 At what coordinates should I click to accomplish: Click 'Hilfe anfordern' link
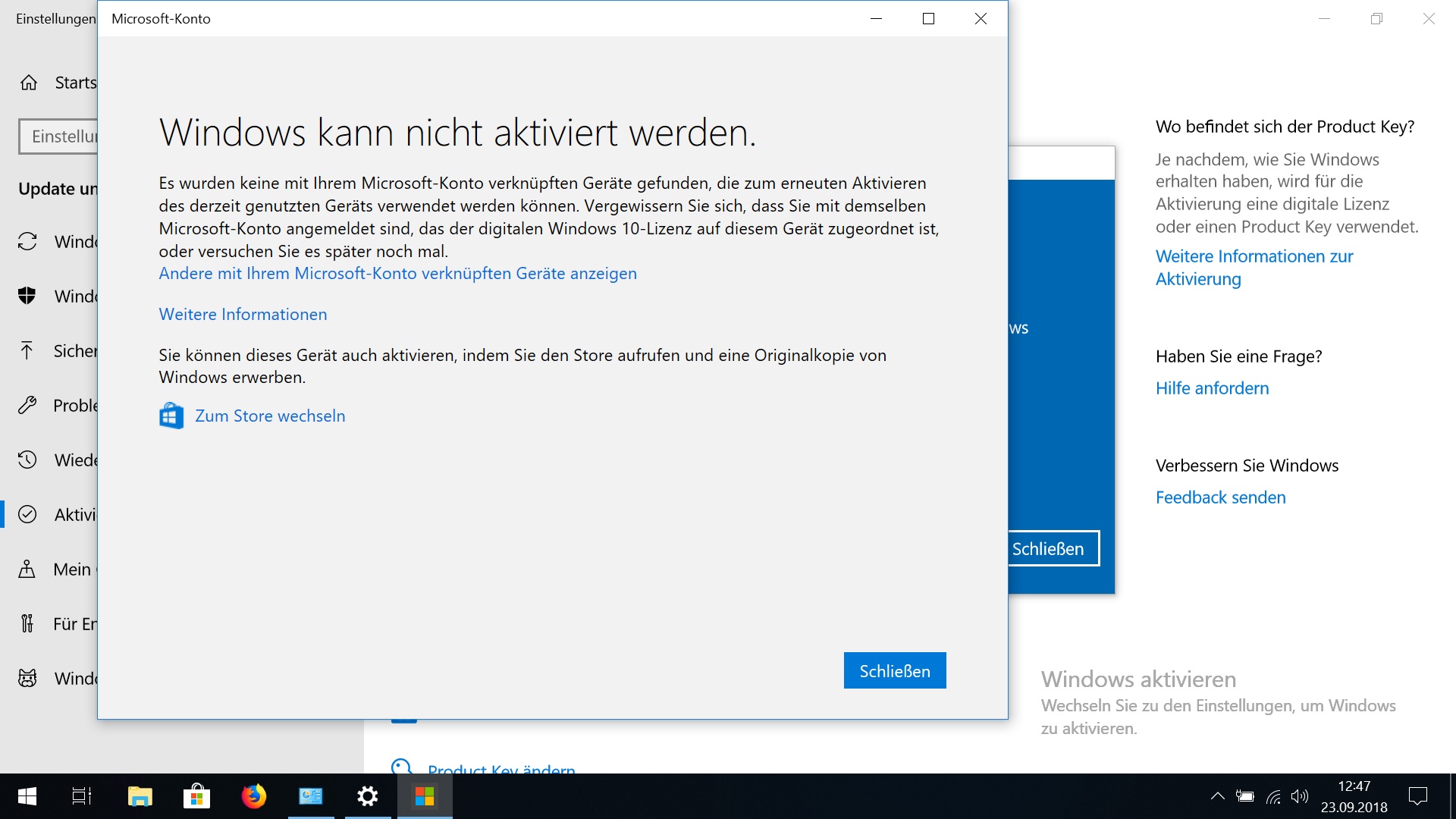click(1212, 388)
